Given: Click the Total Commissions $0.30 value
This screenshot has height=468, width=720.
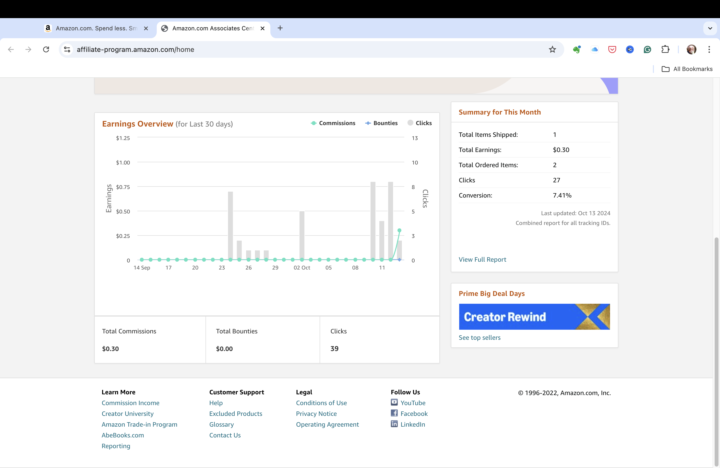Looking at the screenshot, I should point(110,349).
